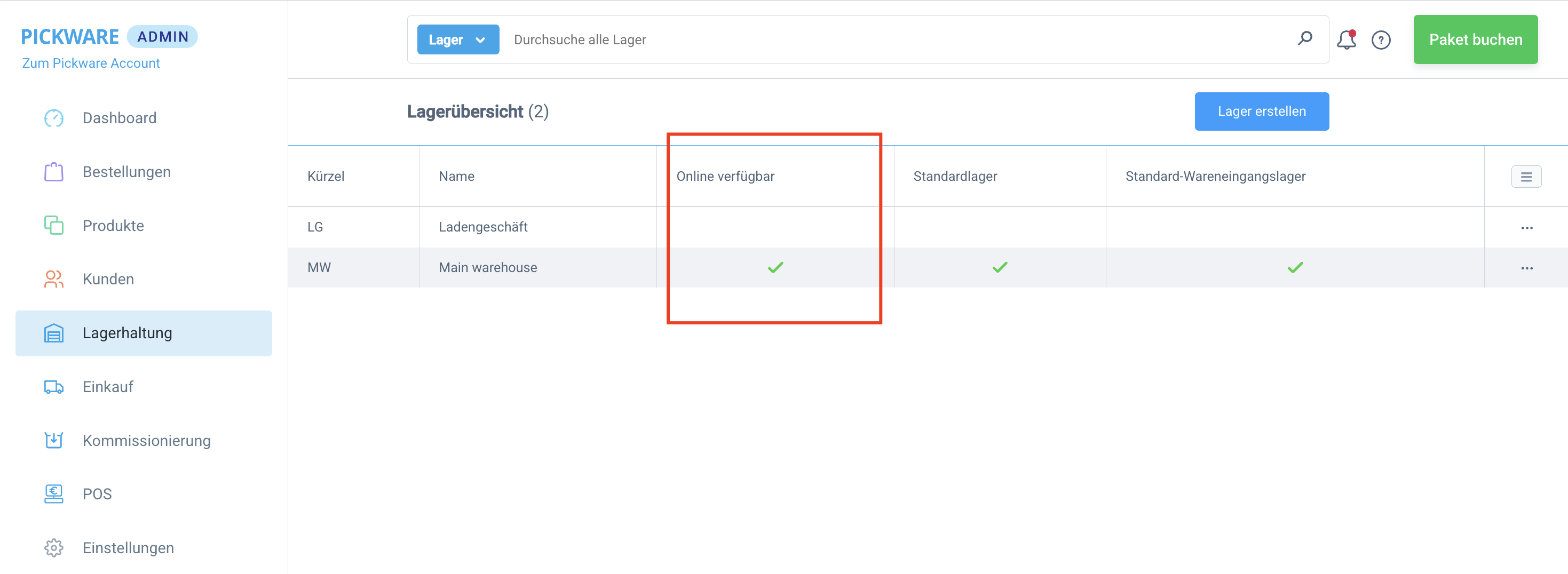Click Standardlager checkmark for Main warehouse
Screen dimensions: 1568x574
1000,267
